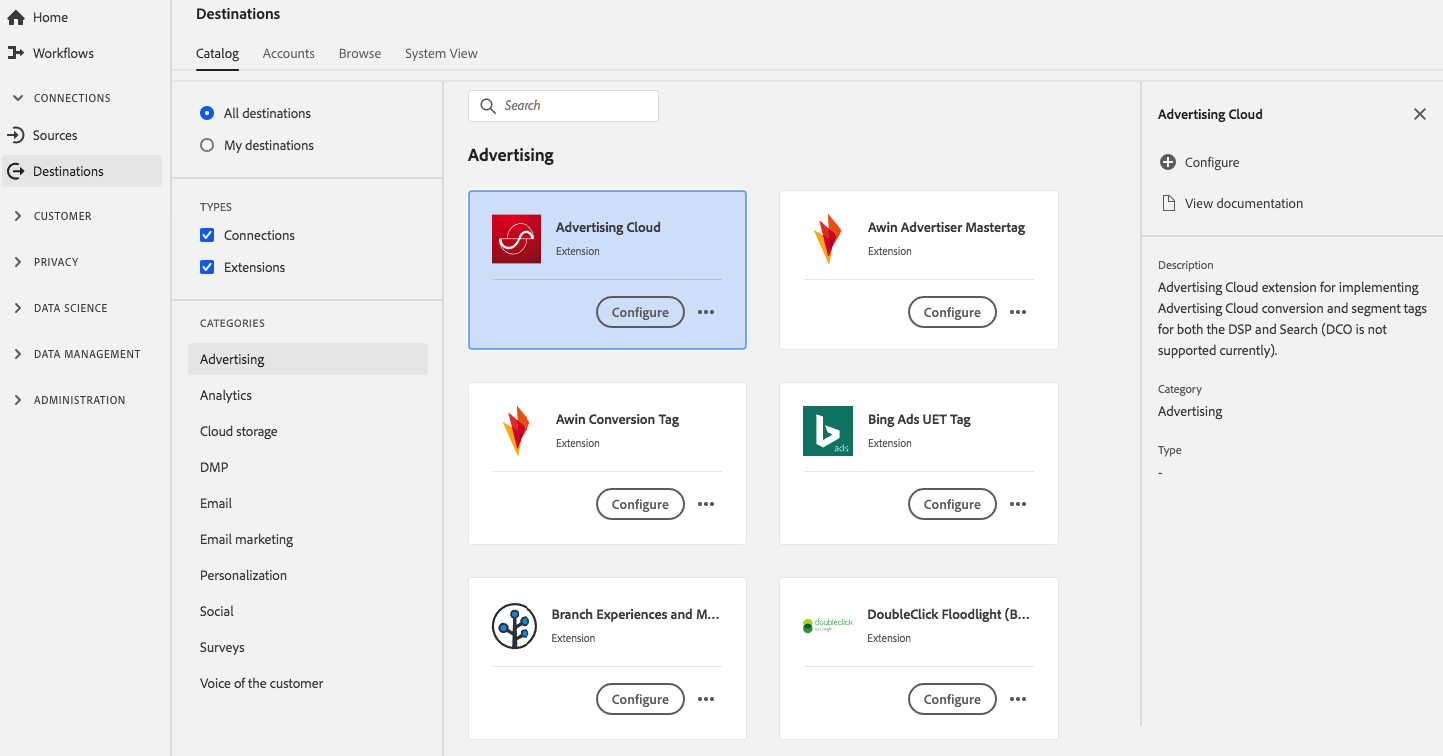The height and width of the screenshot is (756, 1443).
Task: Uncheck the Connections type checkbox
Action: (x=207, y=235)
